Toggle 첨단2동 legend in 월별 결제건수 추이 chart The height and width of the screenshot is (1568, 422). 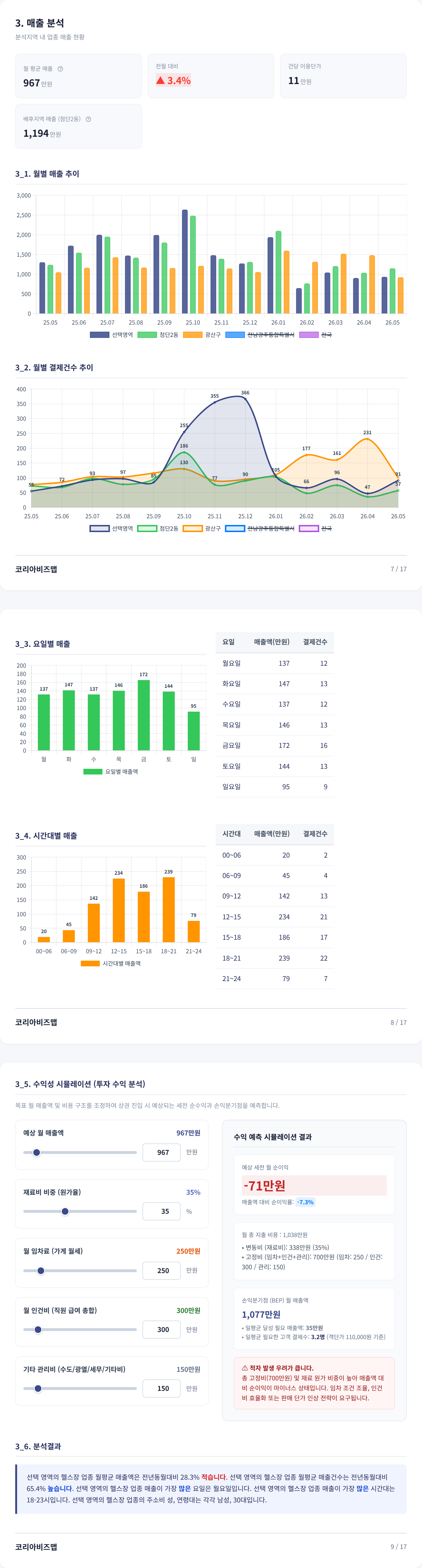pyautogui.click(x=158, y=528)
